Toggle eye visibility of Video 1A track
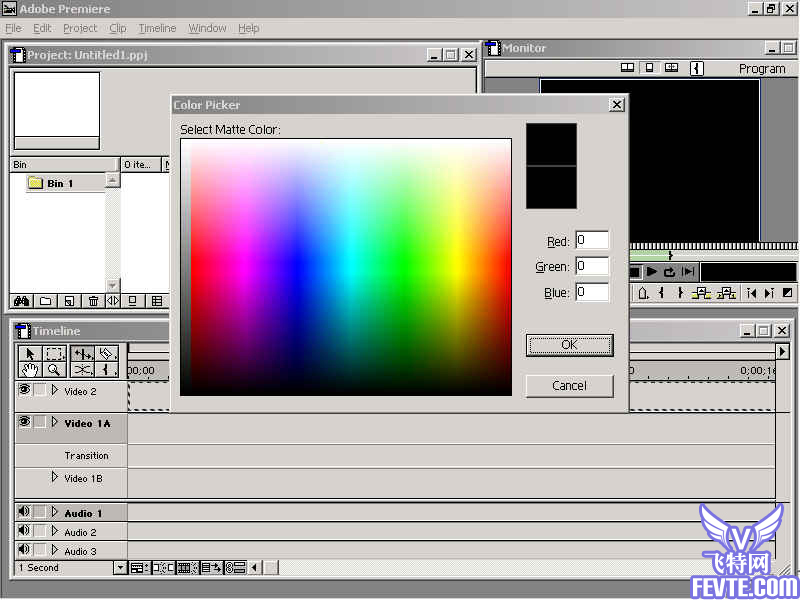The height and width of the screenshot is (600, 800). [24, 422]
